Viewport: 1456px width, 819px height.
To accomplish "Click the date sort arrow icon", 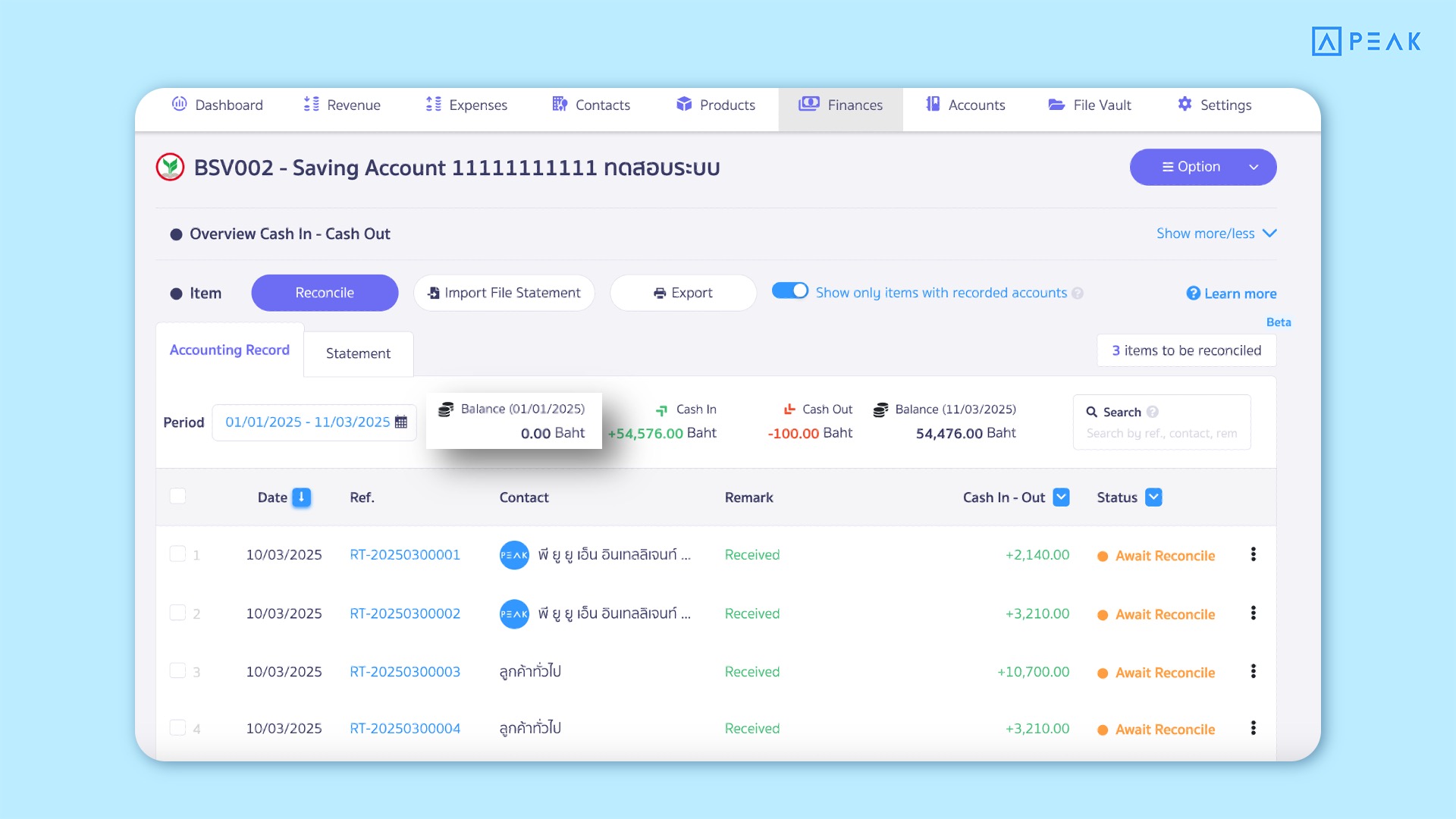I will point(301,497).
